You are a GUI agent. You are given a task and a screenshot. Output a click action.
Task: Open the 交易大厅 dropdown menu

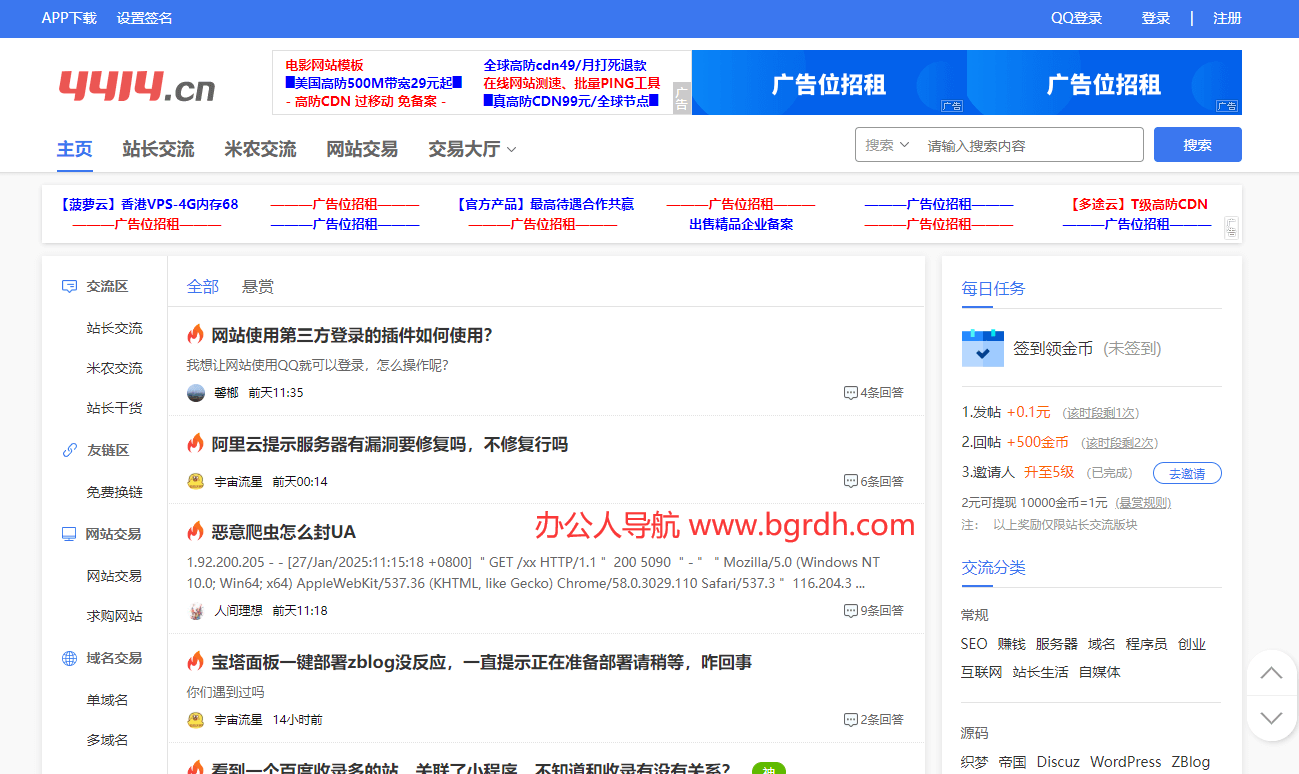[470, 147]
